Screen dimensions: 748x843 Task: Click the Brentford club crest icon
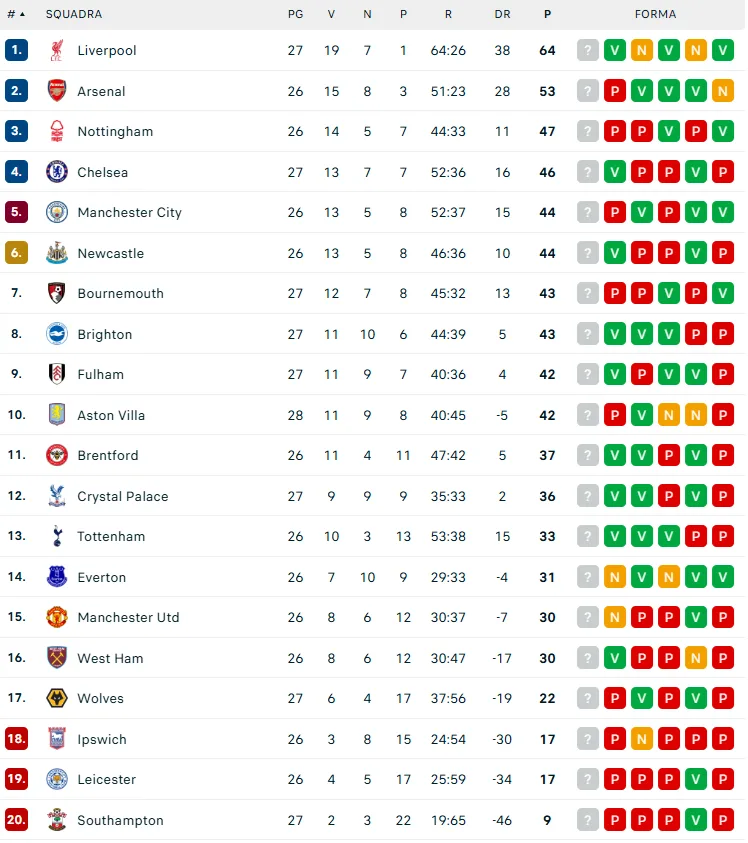click(x=57, y=456)
